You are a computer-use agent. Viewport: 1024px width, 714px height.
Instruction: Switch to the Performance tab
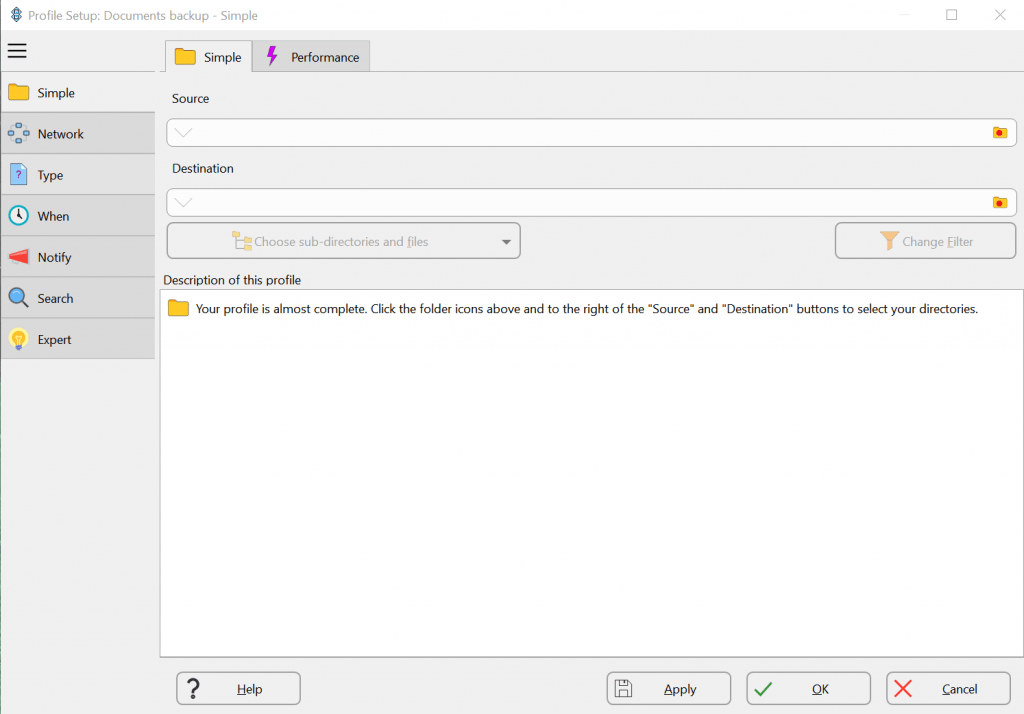[x=312, y=57]
